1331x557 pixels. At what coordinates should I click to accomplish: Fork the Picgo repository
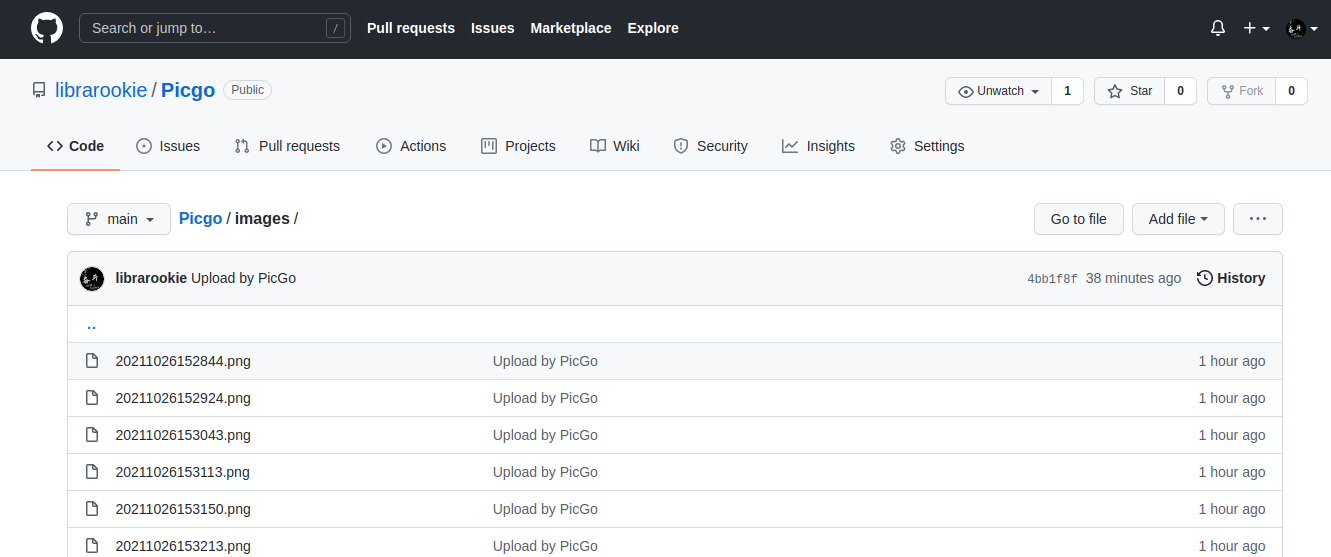click(1241, 91)
